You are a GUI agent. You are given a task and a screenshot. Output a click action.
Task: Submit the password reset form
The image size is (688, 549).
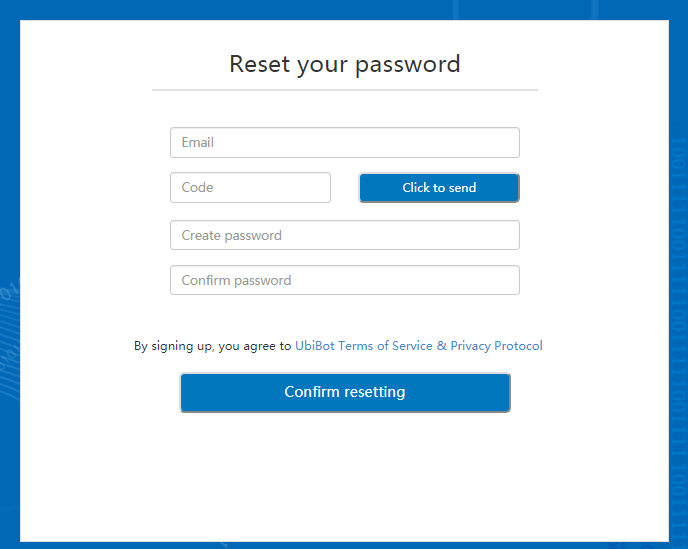[345, 392]
